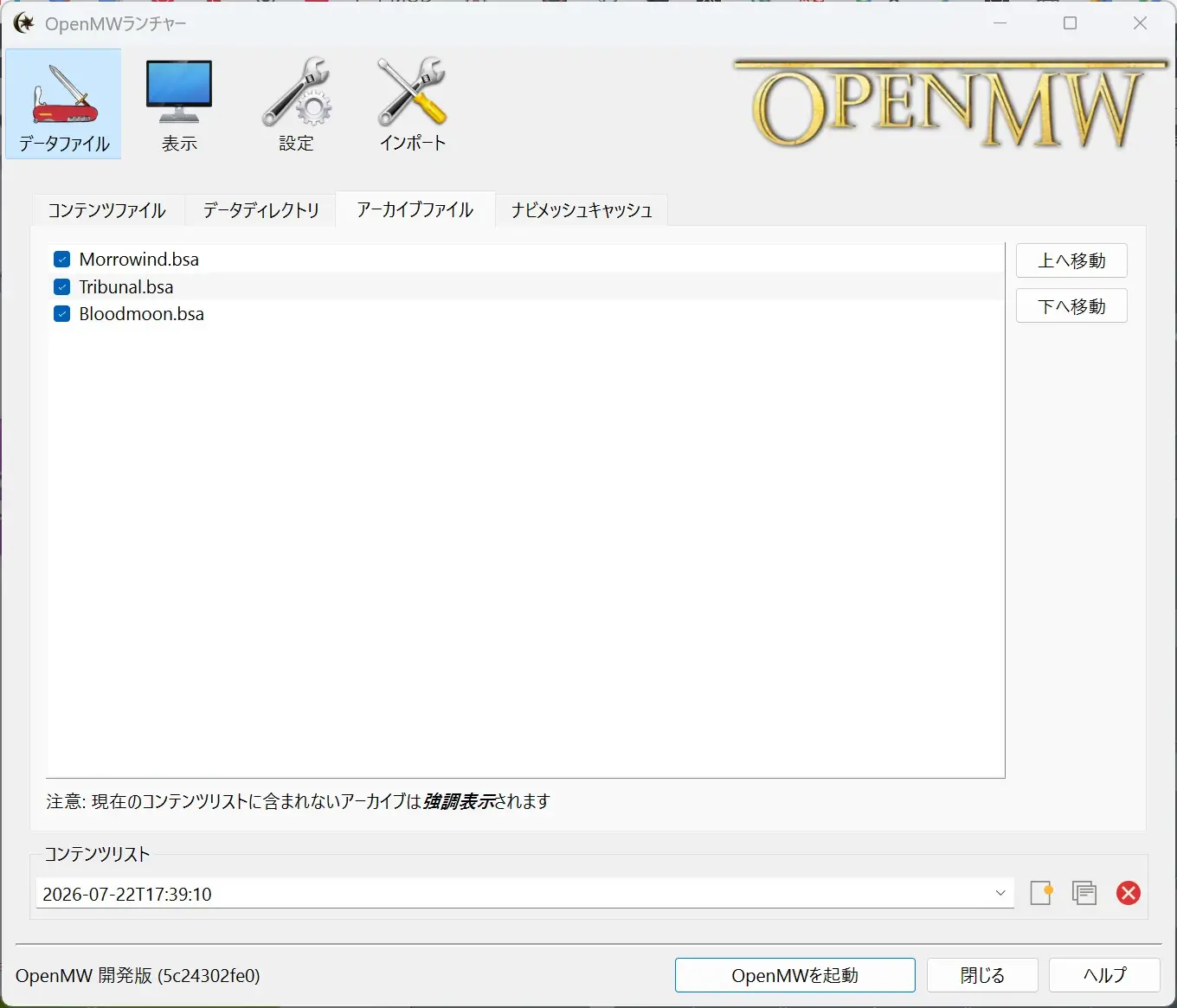Viewport: 1177px width, 1008px height.
Task: Open the インポート import section
Action: 412,104
